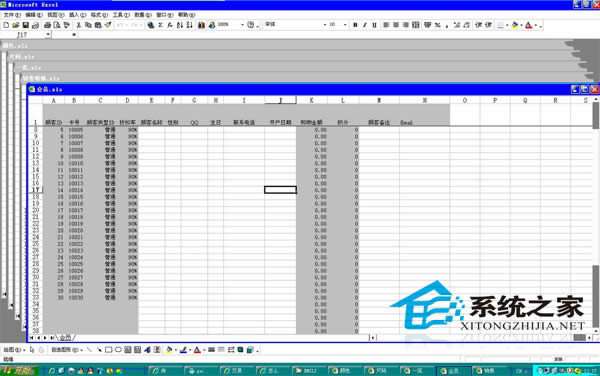Click the Save icon in the toolbar

[26, 25]
